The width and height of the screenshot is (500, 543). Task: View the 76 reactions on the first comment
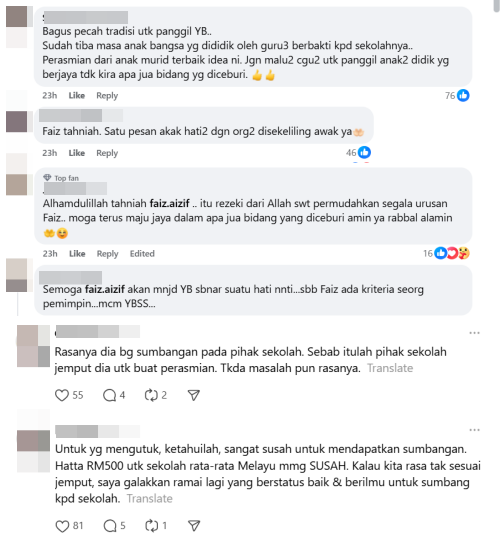point(457,95)
